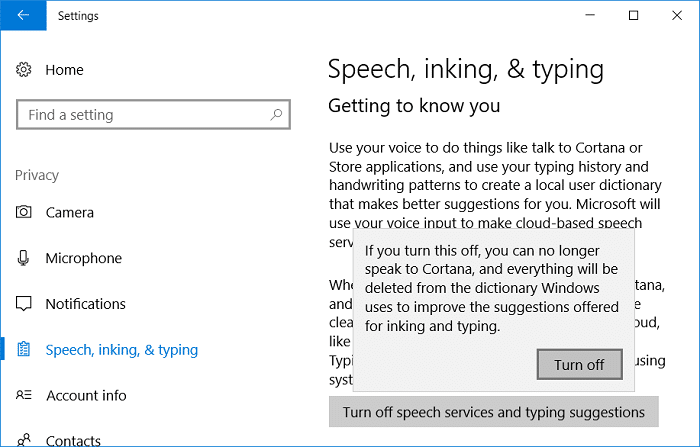
Task: Open the Camera privacy page
Action: pos(70,212)
